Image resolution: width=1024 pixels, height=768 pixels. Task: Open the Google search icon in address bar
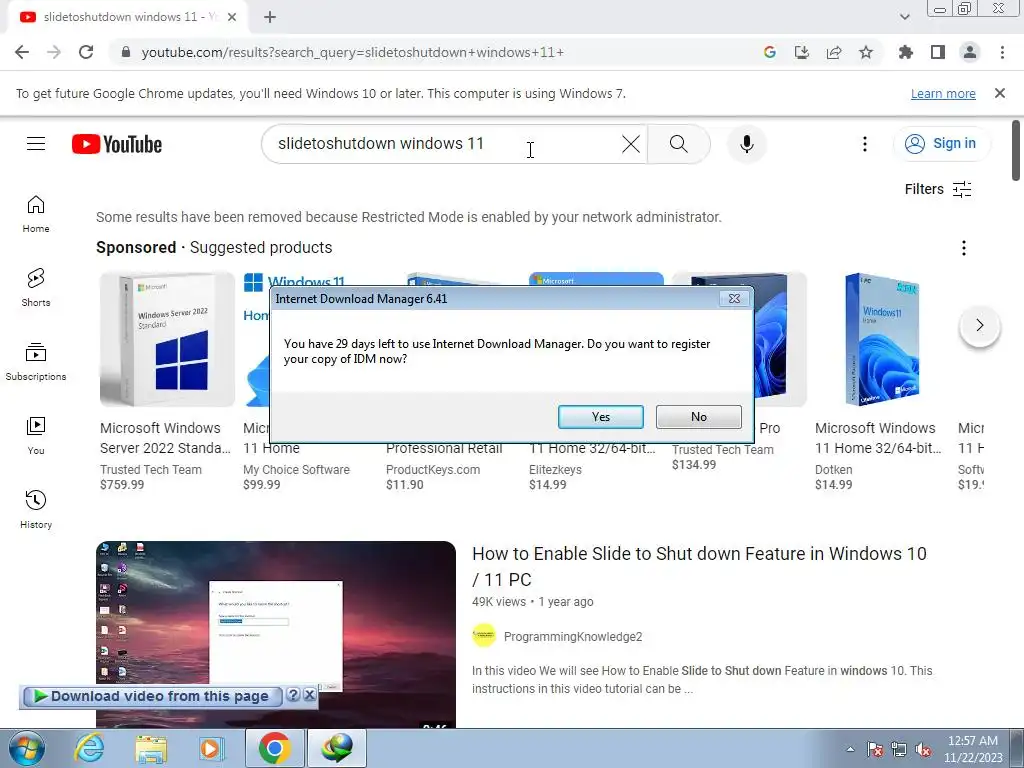point(769,52)
